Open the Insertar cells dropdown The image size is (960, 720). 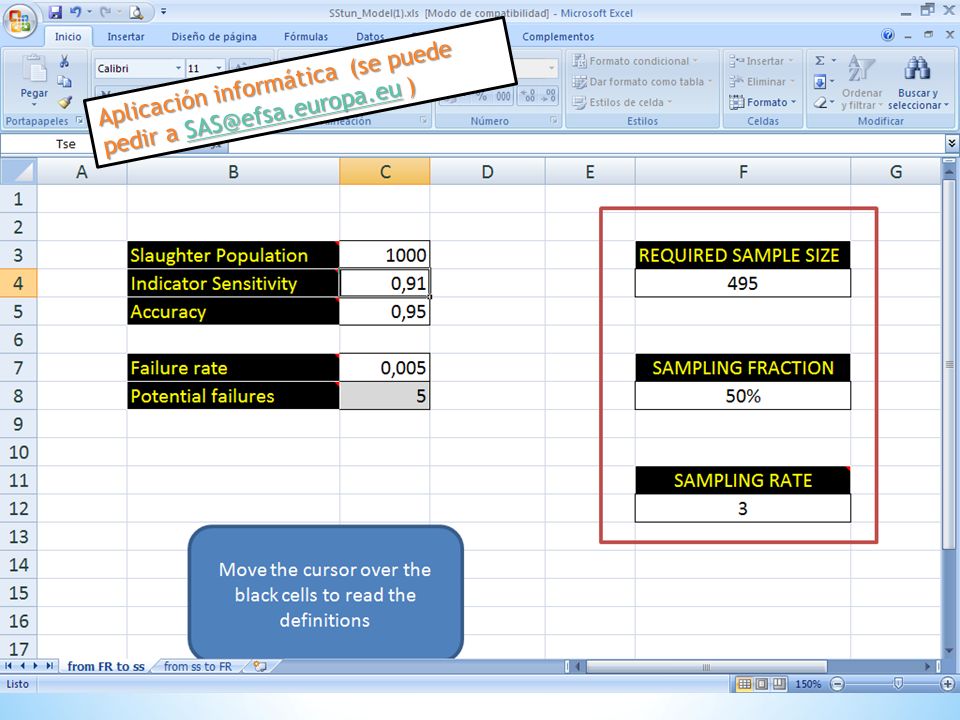pos(761,61)
